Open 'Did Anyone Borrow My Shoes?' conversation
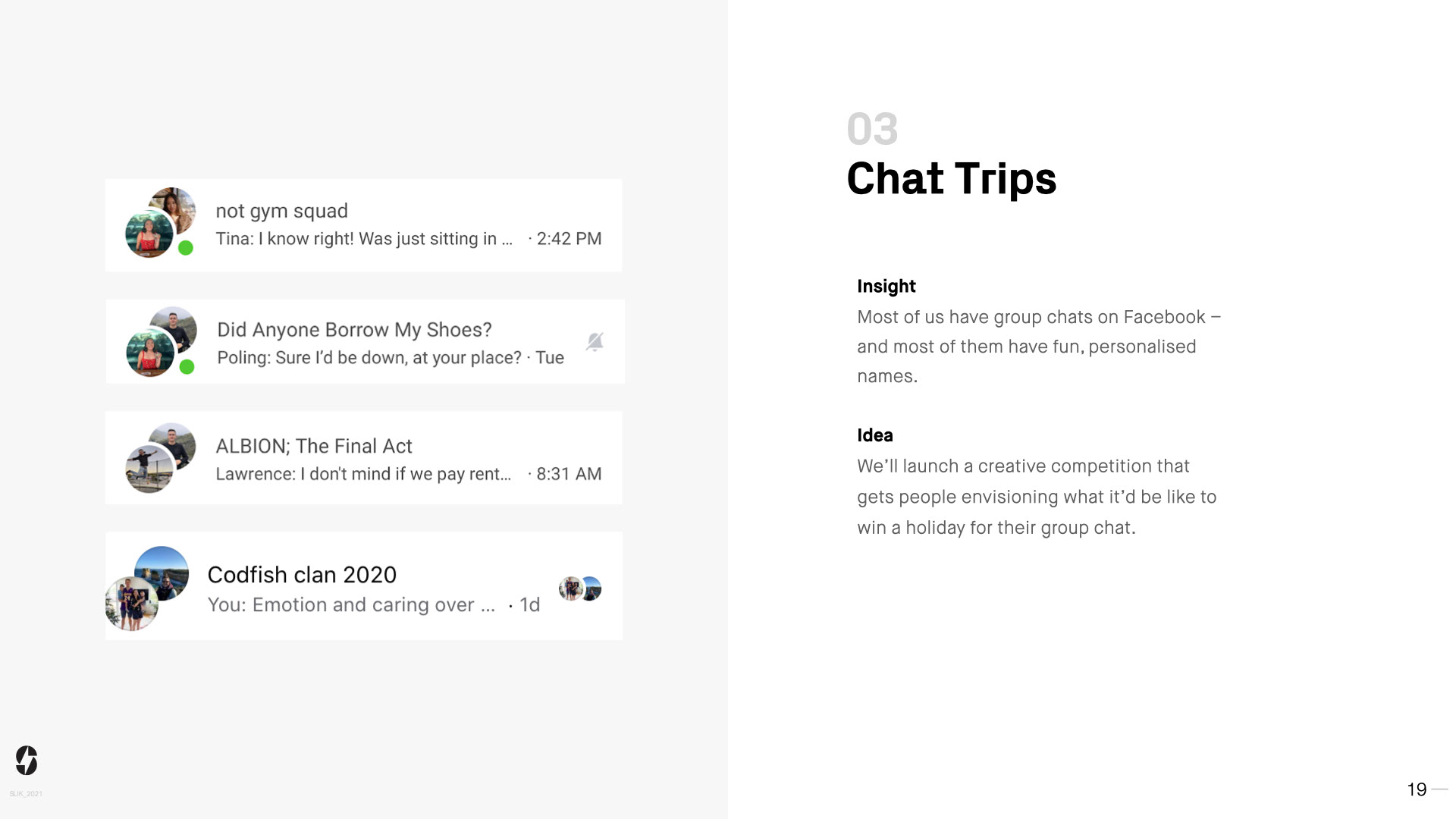 (354, 330)
